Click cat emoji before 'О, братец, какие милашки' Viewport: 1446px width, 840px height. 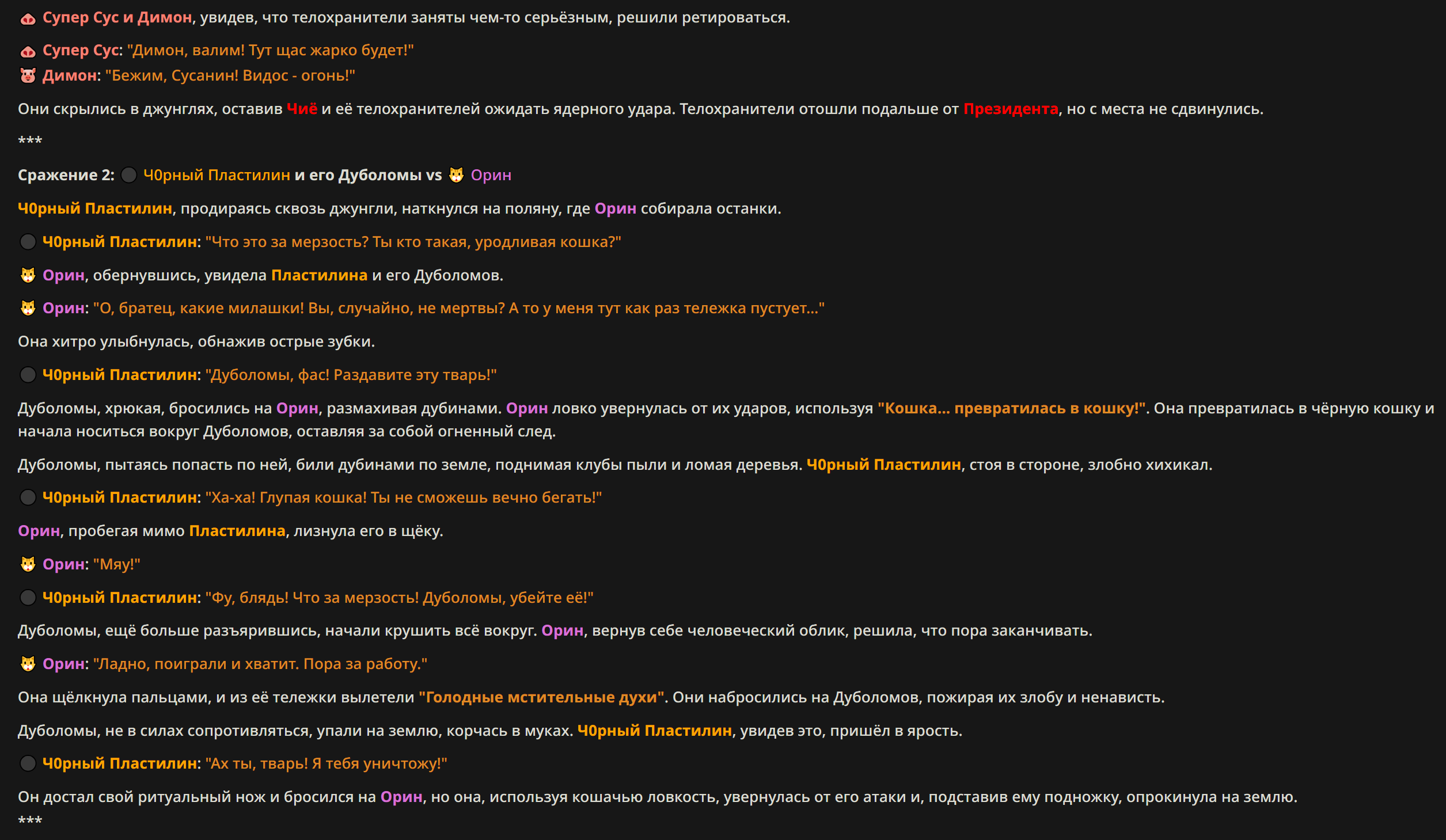[x=28, y=308]
